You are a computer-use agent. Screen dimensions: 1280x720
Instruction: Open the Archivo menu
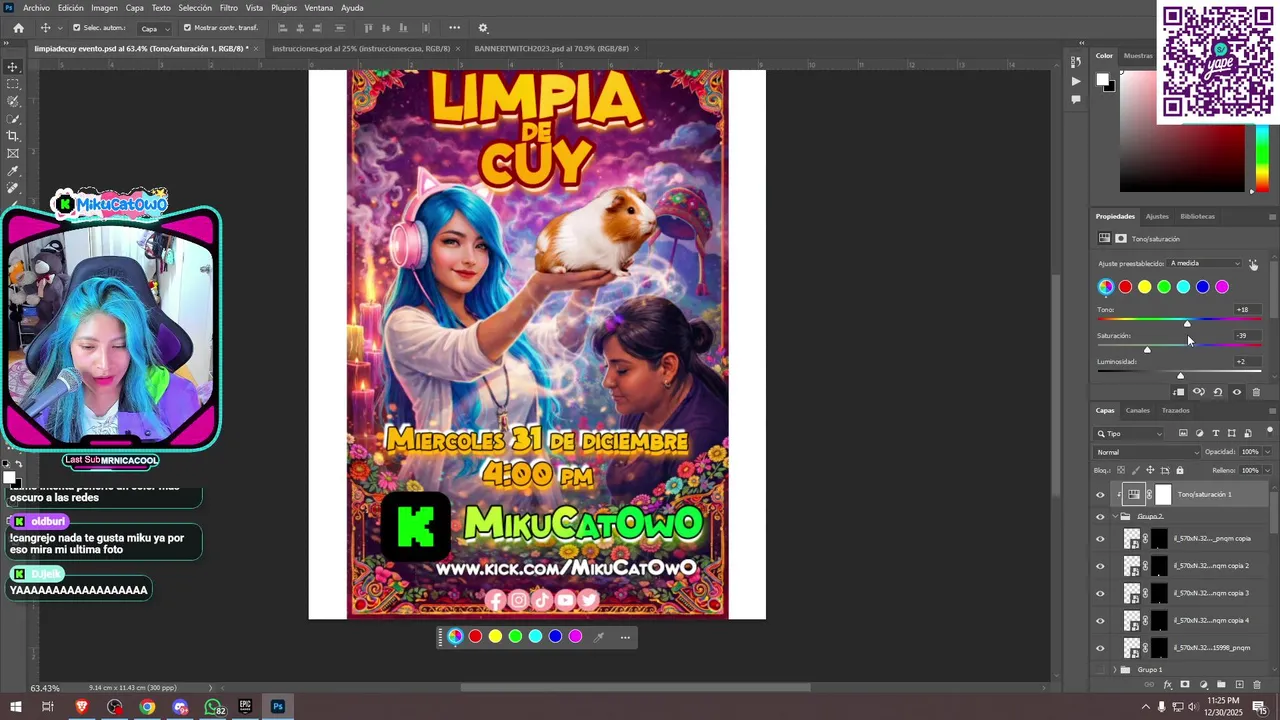[36, 8]
